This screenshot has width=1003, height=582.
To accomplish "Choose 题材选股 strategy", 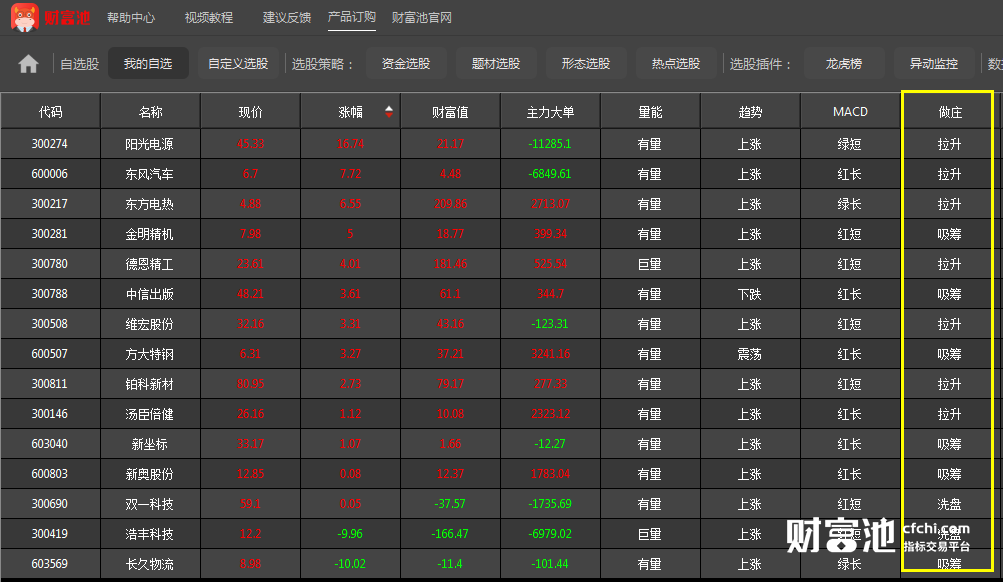I will tap(496, 63).
